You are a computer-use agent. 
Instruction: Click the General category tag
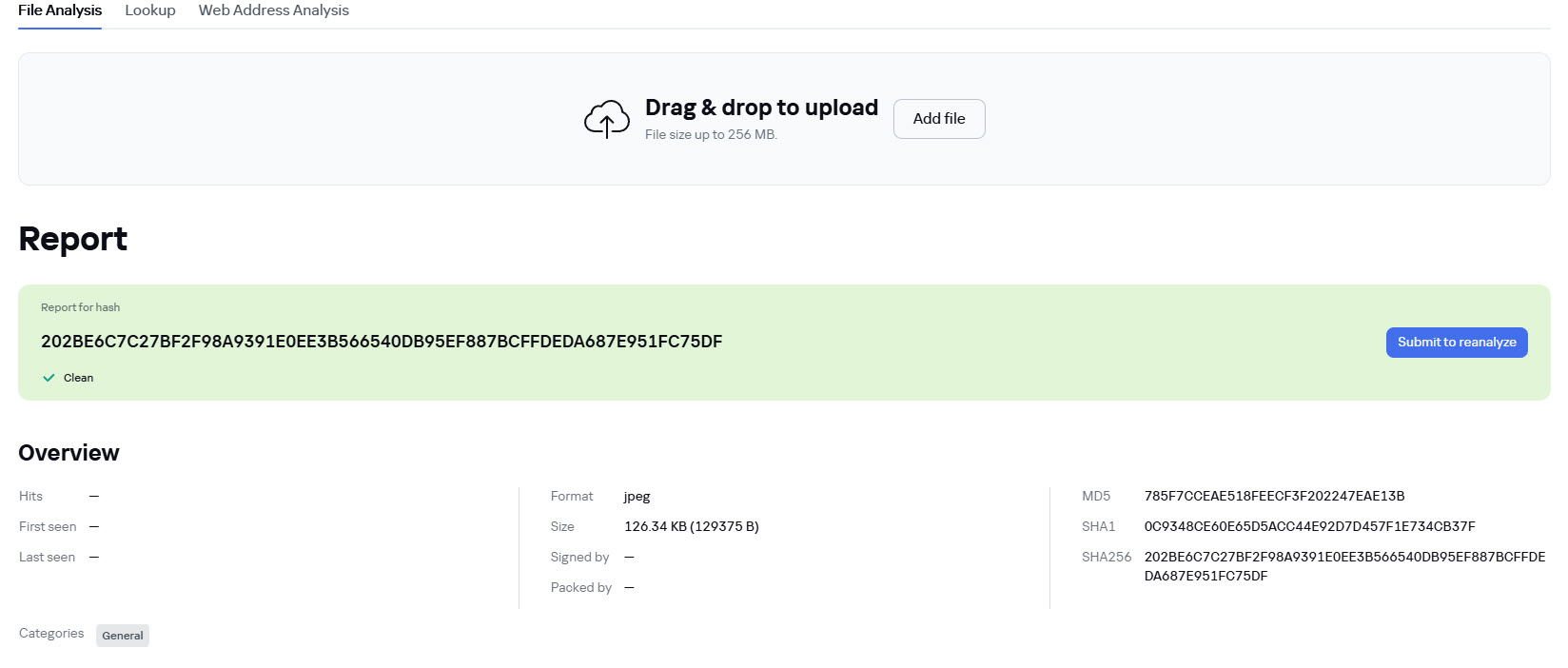(x=123, y=636)
